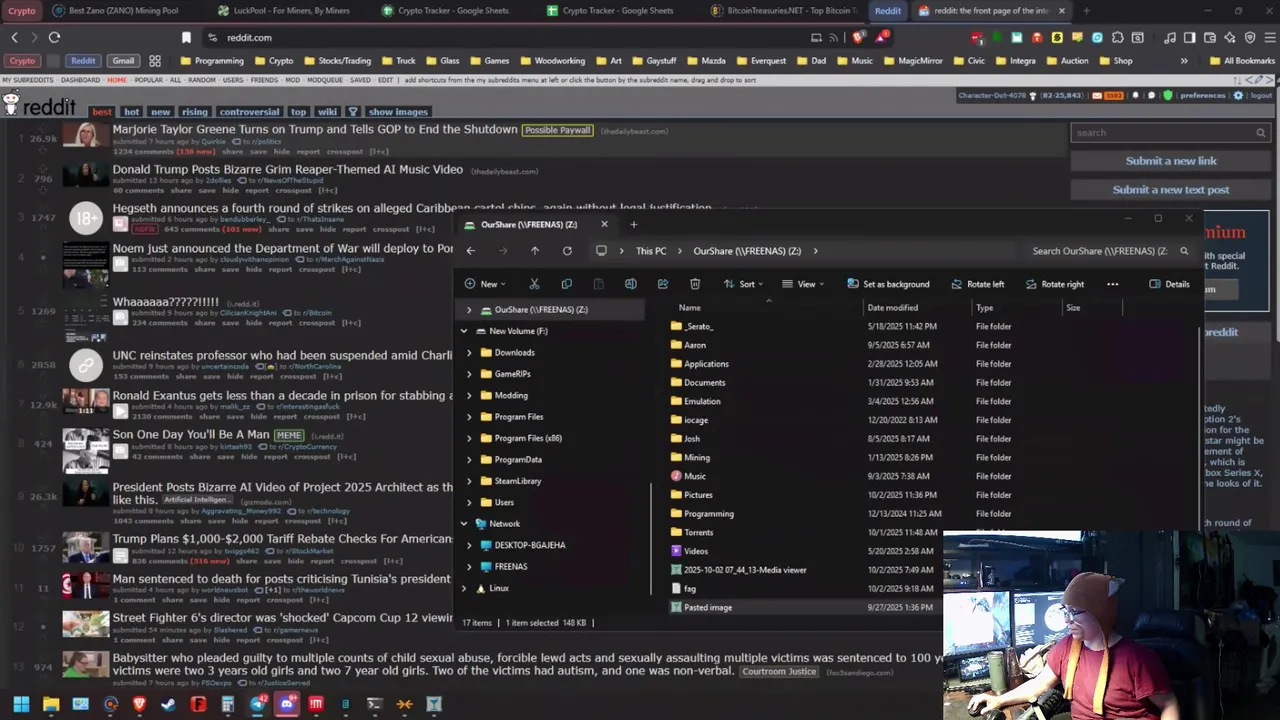
Task: Expand the SteamLibrary tree node
Action: 469,481
